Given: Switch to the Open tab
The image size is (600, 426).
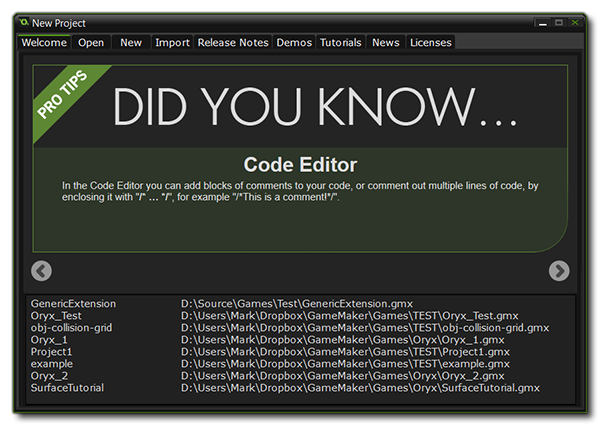Looking at the screenshot, I should pyautogui.click(x=91, y=42).
